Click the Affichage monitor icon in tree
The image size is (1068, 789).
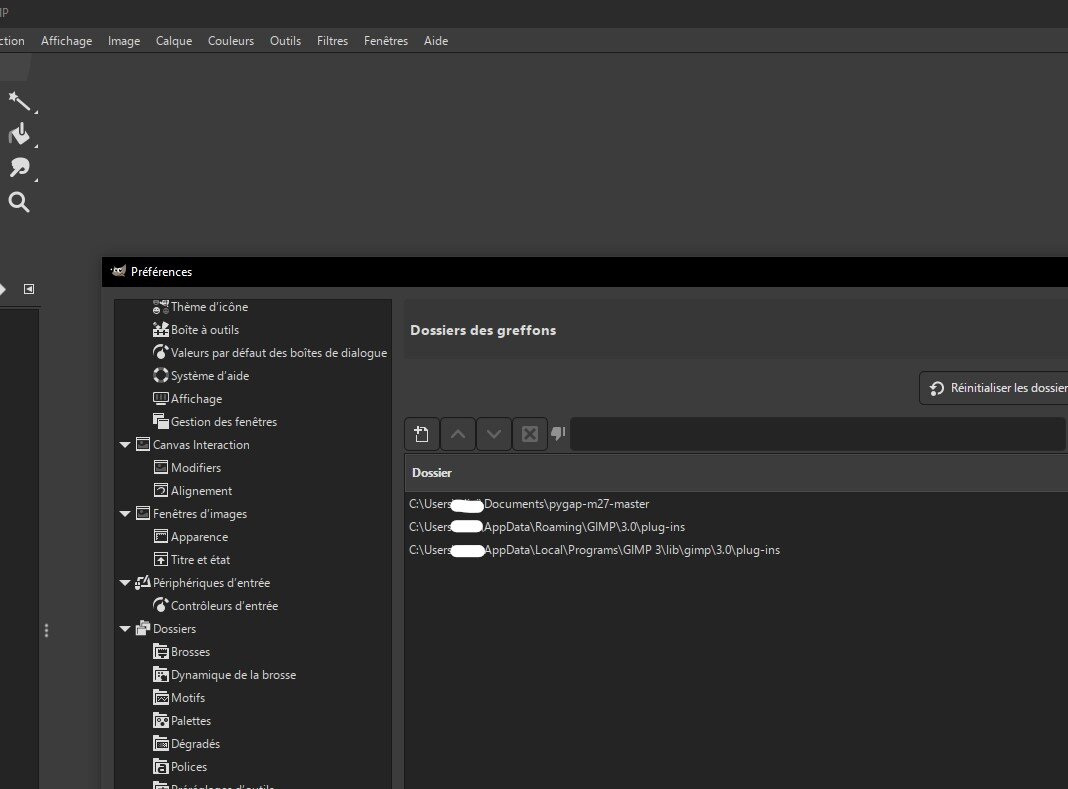(x=161, y=398)
